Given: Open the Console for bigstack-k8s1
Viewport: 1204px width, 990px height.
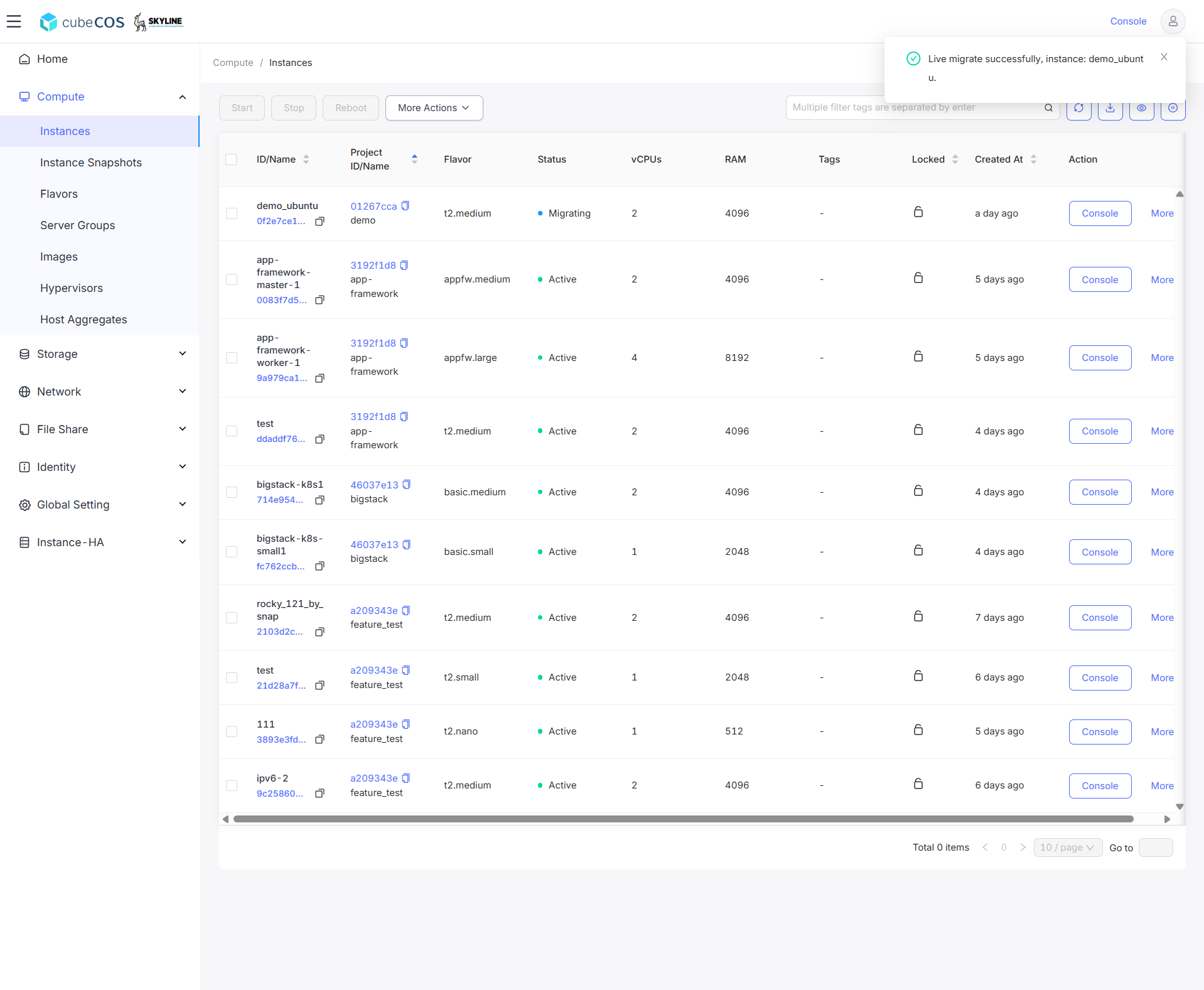Looking at the screenshot, I should pyautogui.click(x=1100, y=492).
